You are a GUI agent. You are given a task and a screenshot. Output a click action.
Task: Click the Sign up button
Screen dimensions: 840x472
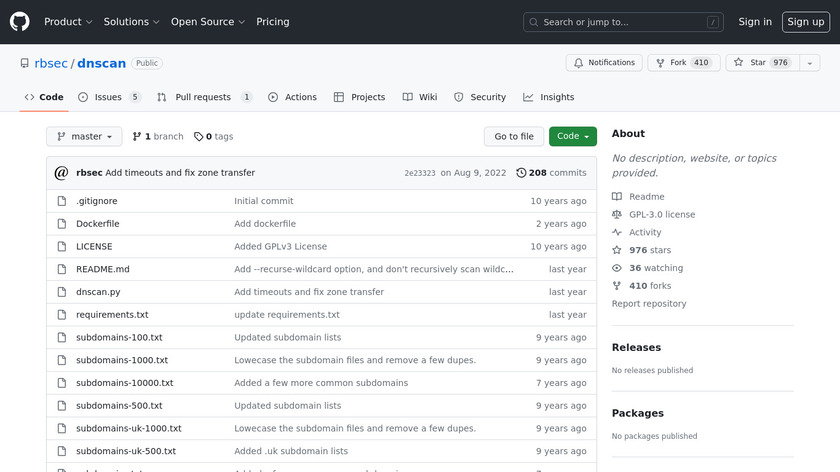[805, 22]
